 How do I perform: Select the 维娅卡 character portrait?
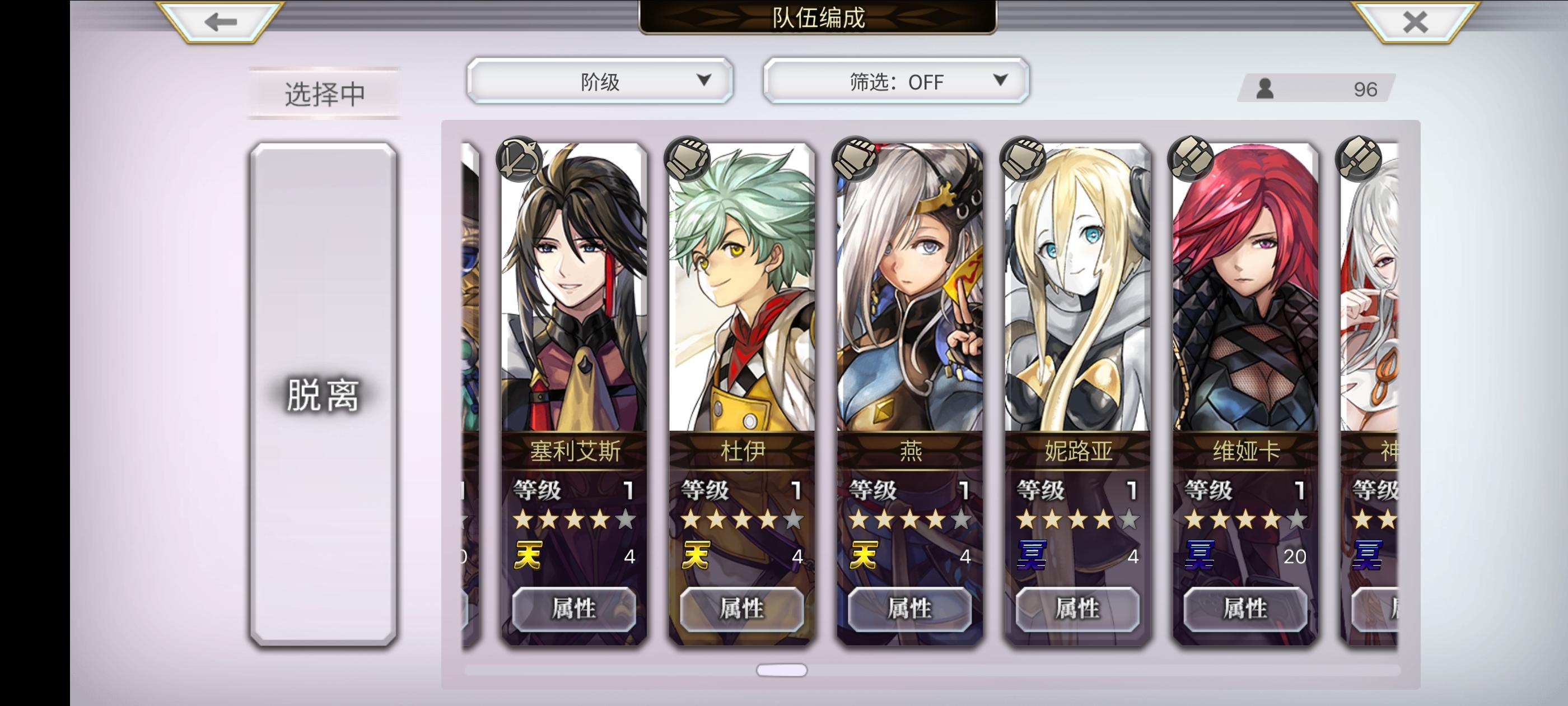(1245, 286)
